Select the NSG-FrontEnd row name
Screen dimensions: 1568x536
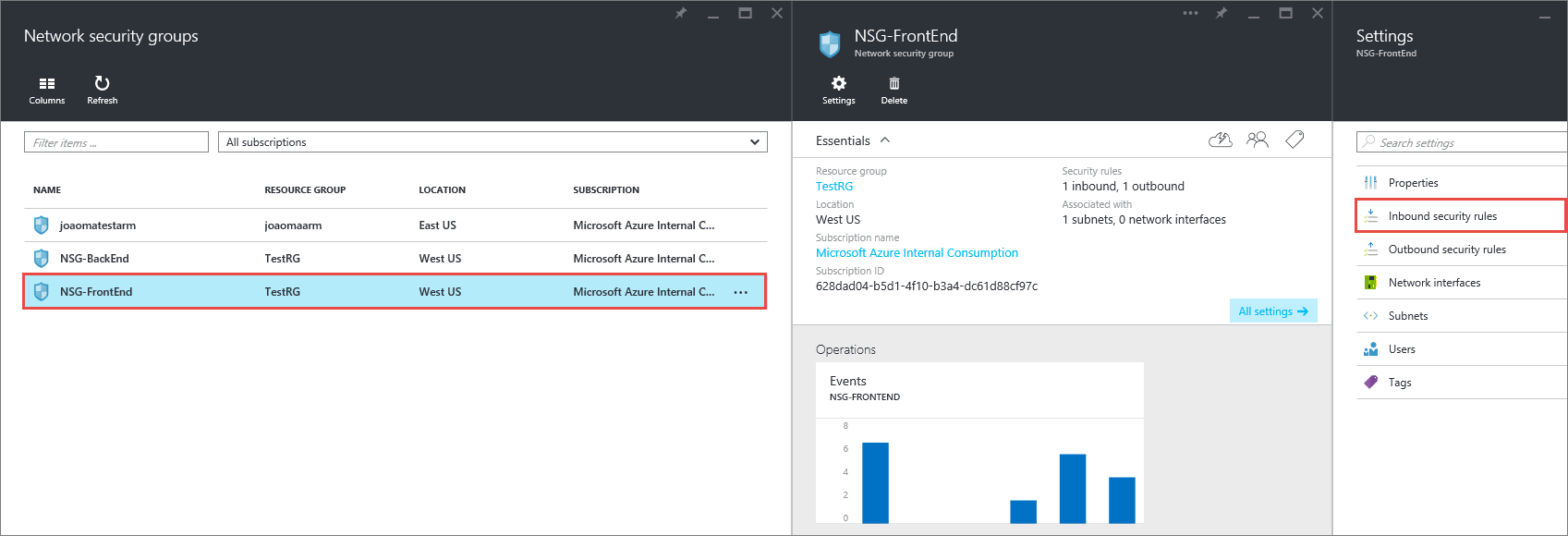[96, 291]
